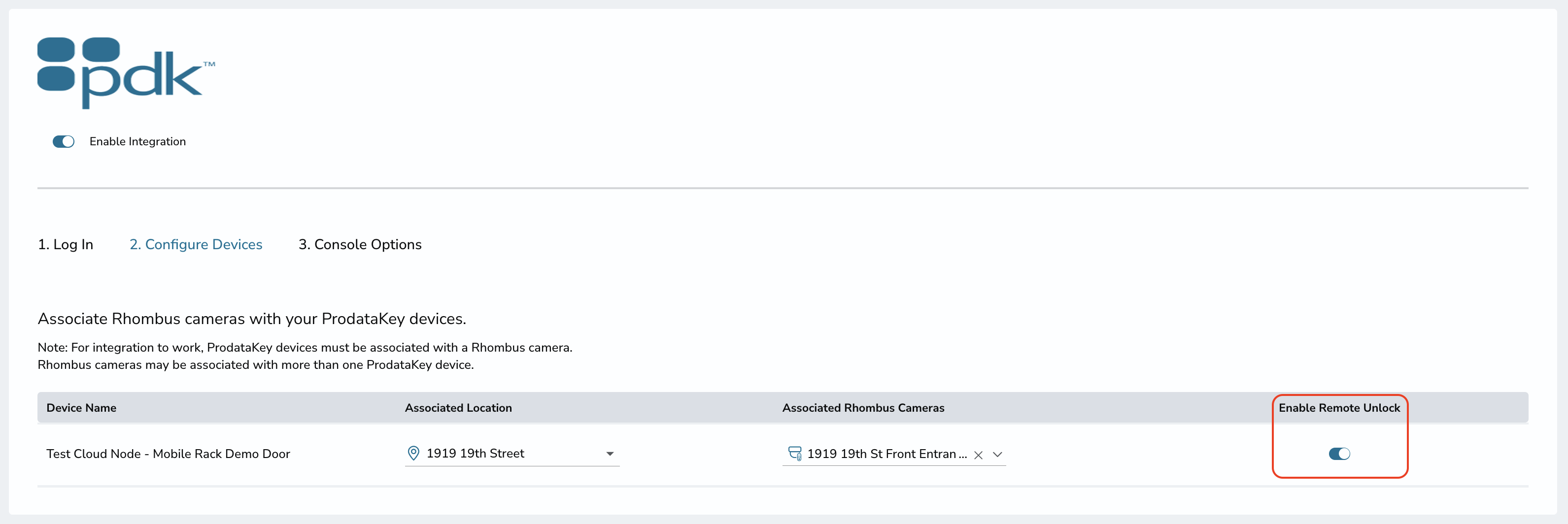Toggle Enable Remote Unlock for Mobile Rack Demo Door

tap(1339, 454)
